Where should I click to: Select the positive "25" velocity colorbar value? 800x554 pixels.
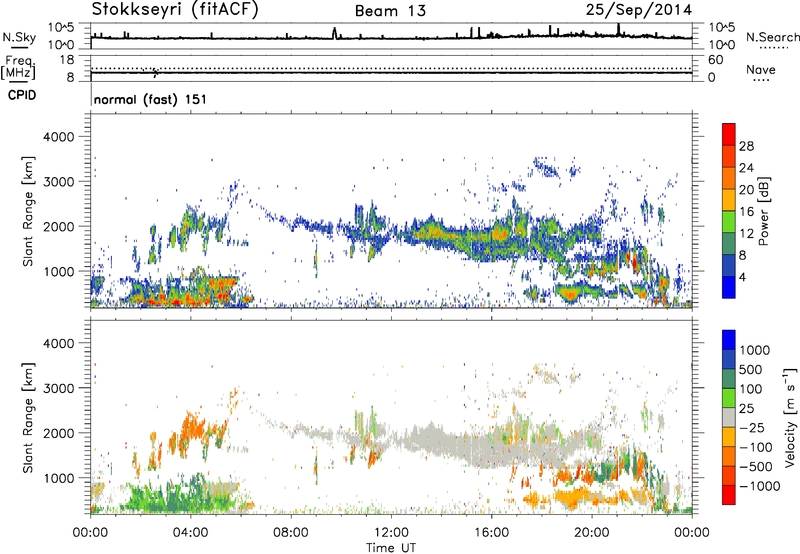pyautogui.click(x=747, y=409)
